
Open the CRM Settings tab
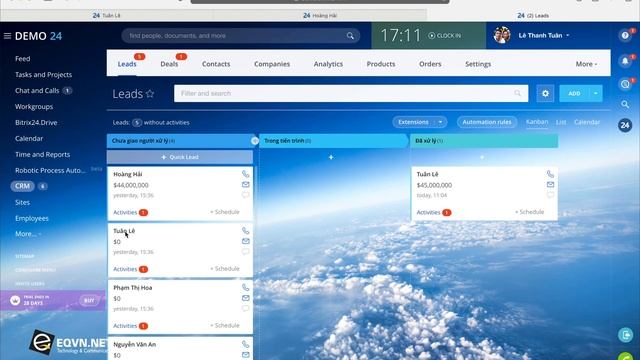point(478,64)
